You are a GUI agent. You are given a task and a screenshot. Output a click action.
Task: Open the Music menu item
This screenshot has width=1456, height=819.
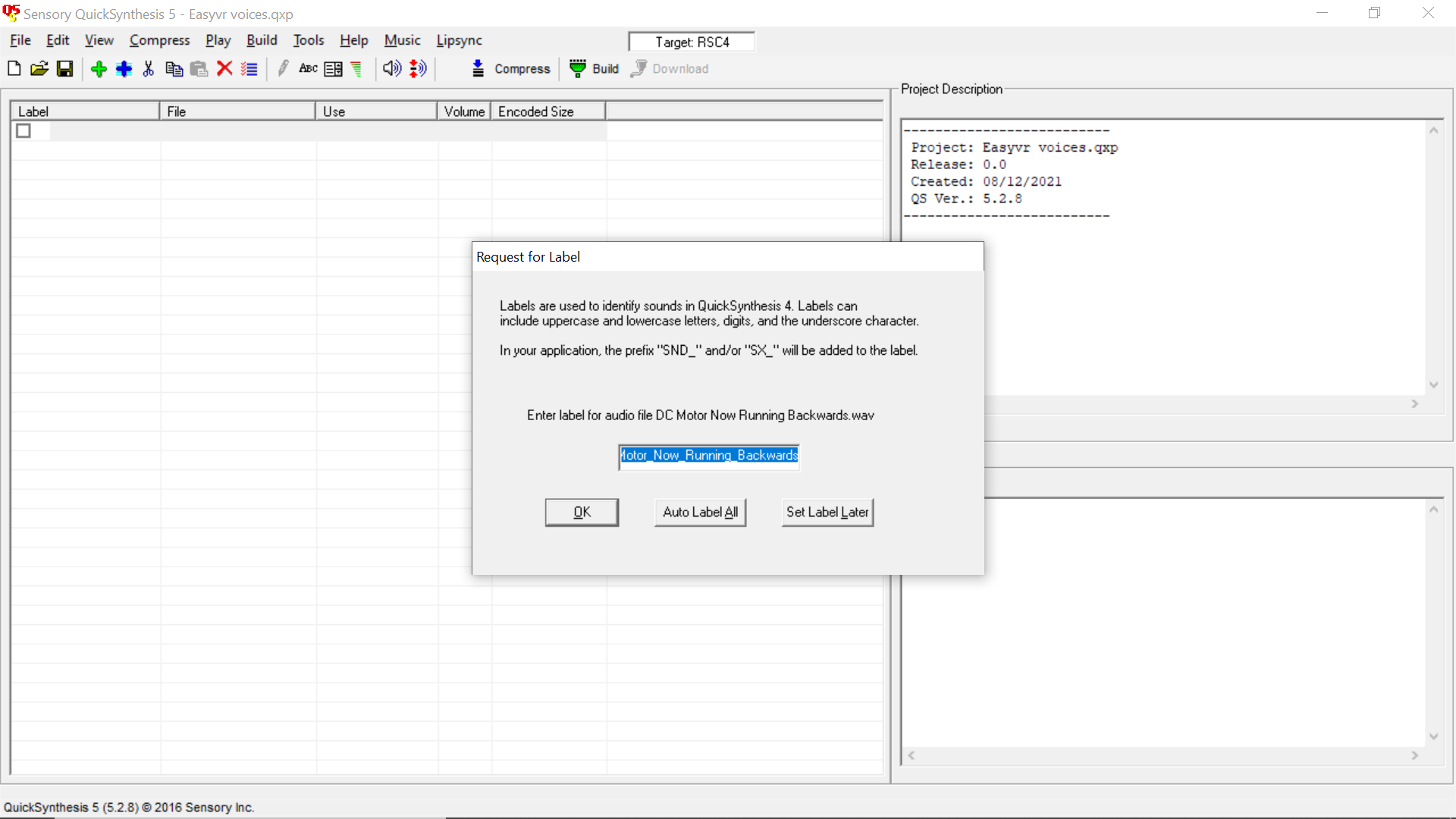pos(401,40)
